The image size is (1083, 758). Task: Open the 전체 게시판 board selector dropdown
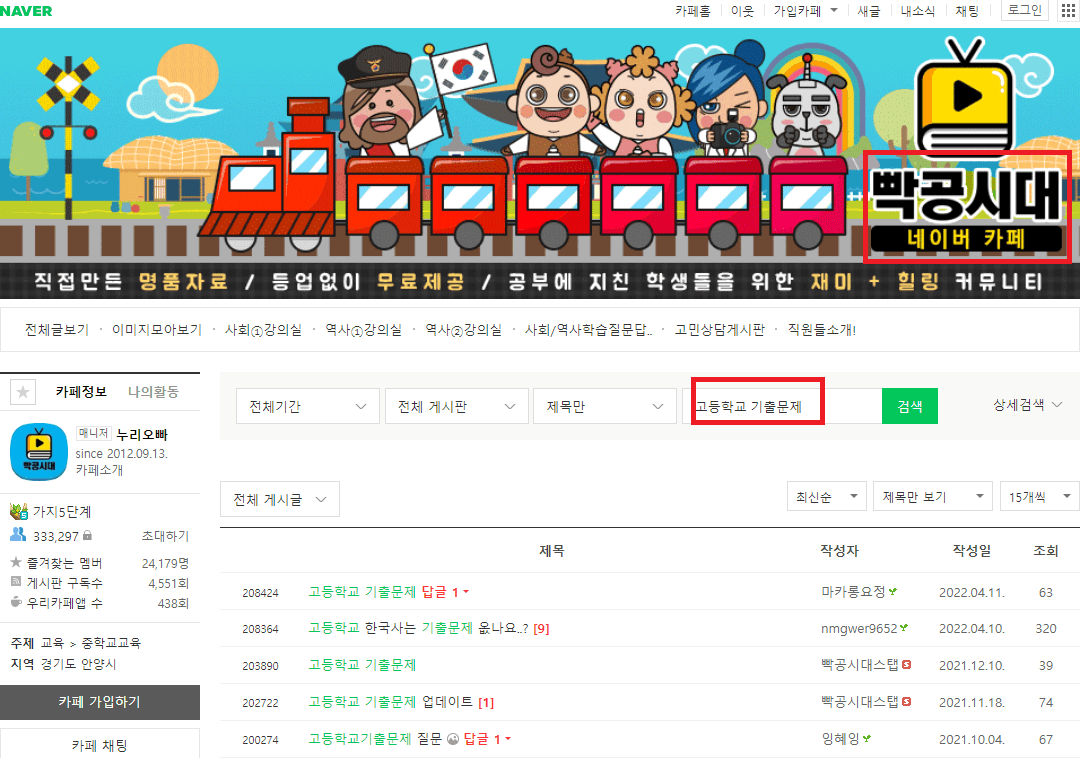point(456,406)
